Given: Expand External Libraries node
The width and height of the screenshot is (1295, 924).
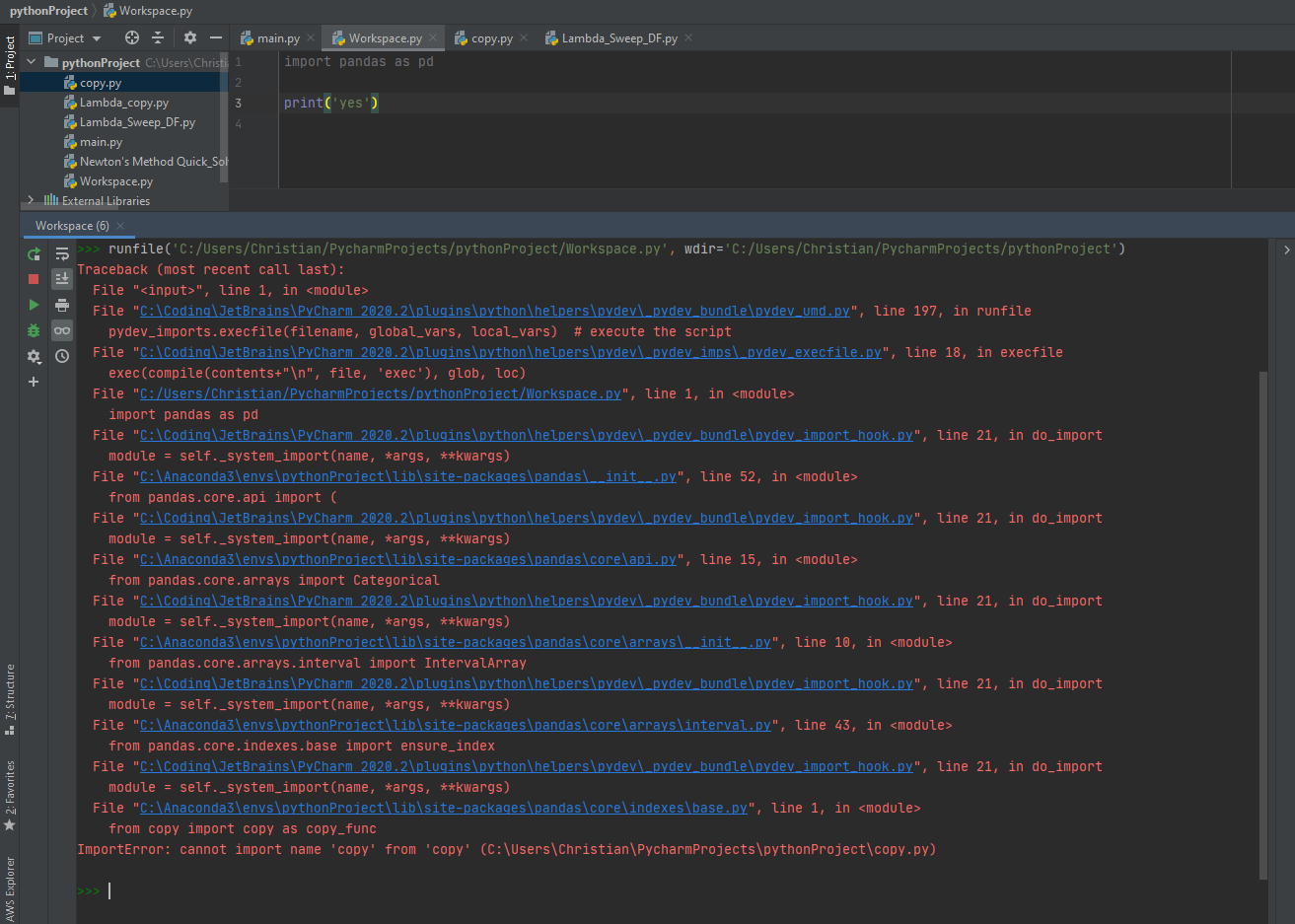Looking at the screenshot, I should point(32,200).
